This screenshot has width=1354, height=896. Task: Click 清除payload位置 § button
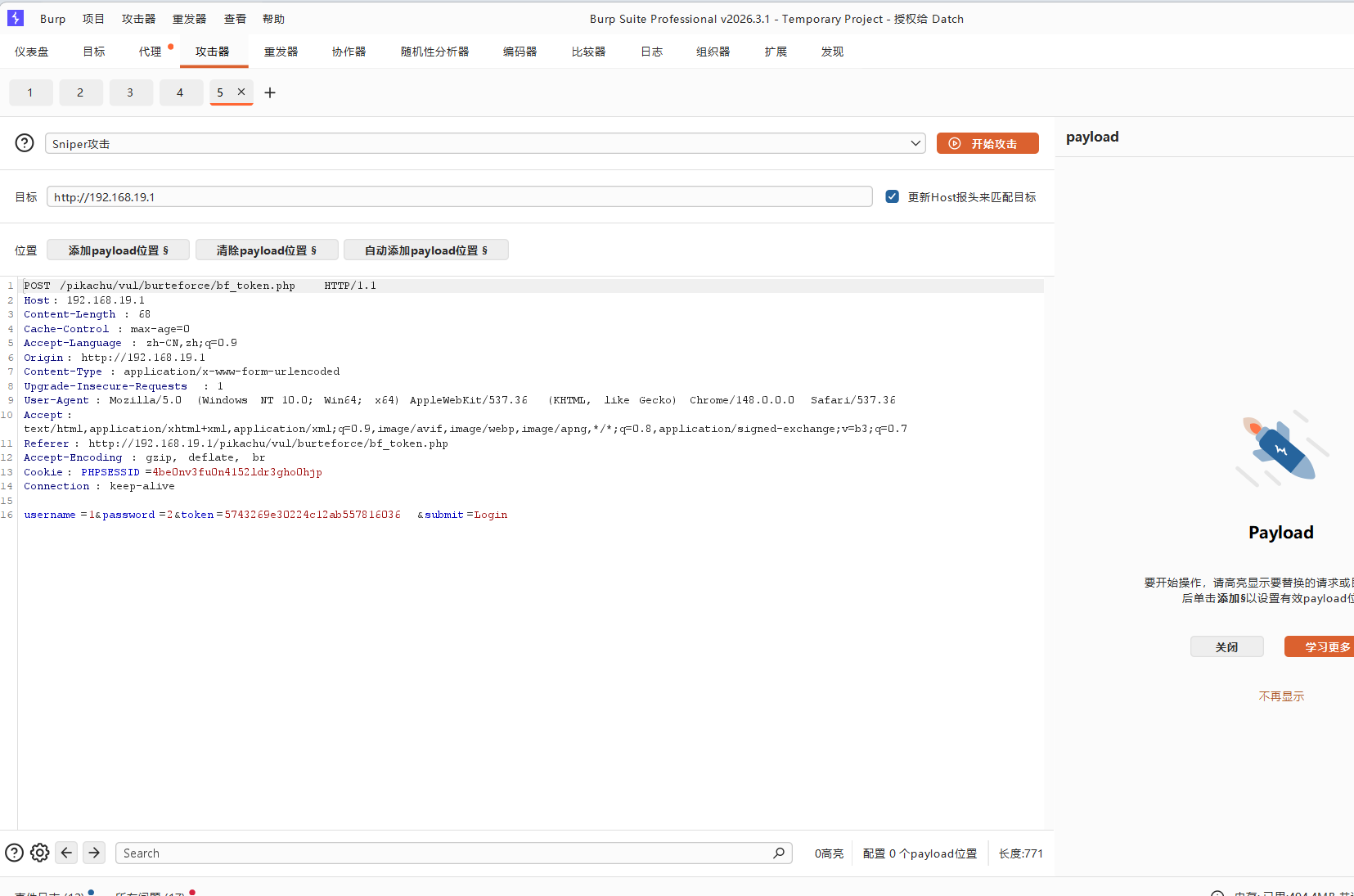[267, 250]
